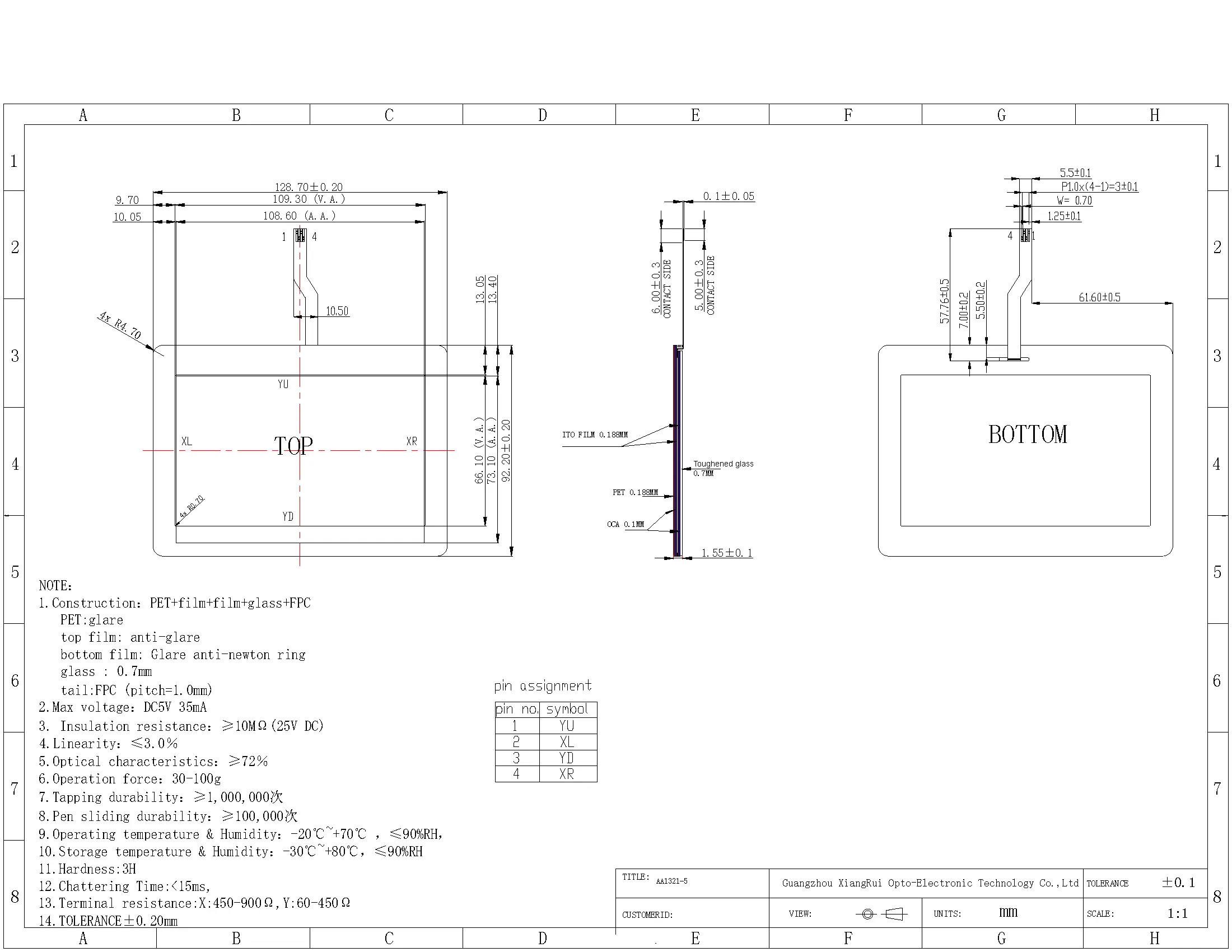Viewport: 1232px width, 952px height.
Task: Click the CUSTOMERID: field
Action: [647, 915]
